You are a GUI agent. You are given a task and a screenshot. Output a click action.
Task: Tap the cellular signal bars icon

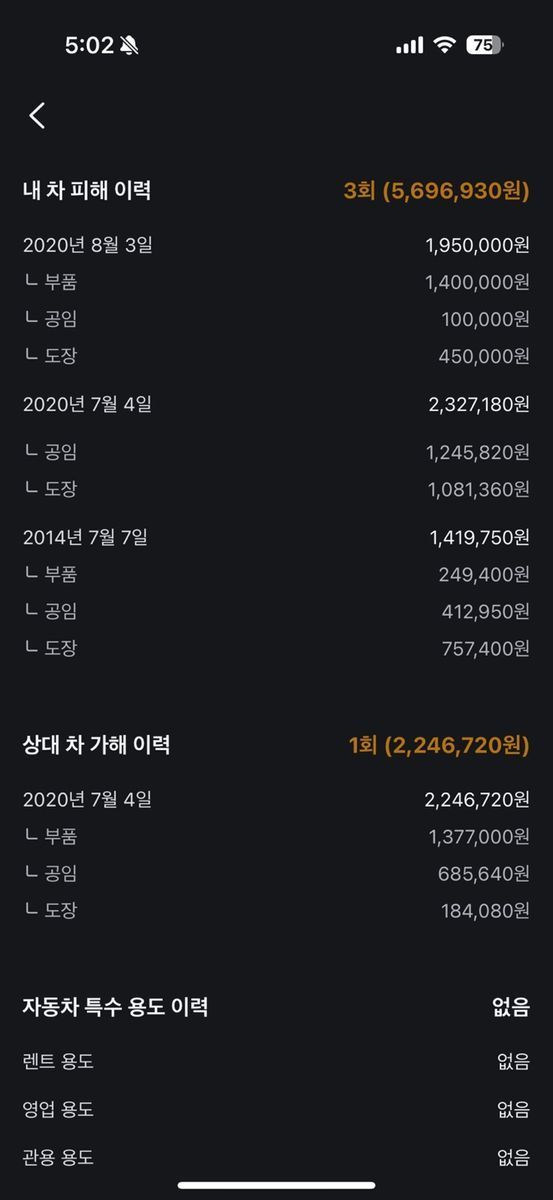coord(410,45)
